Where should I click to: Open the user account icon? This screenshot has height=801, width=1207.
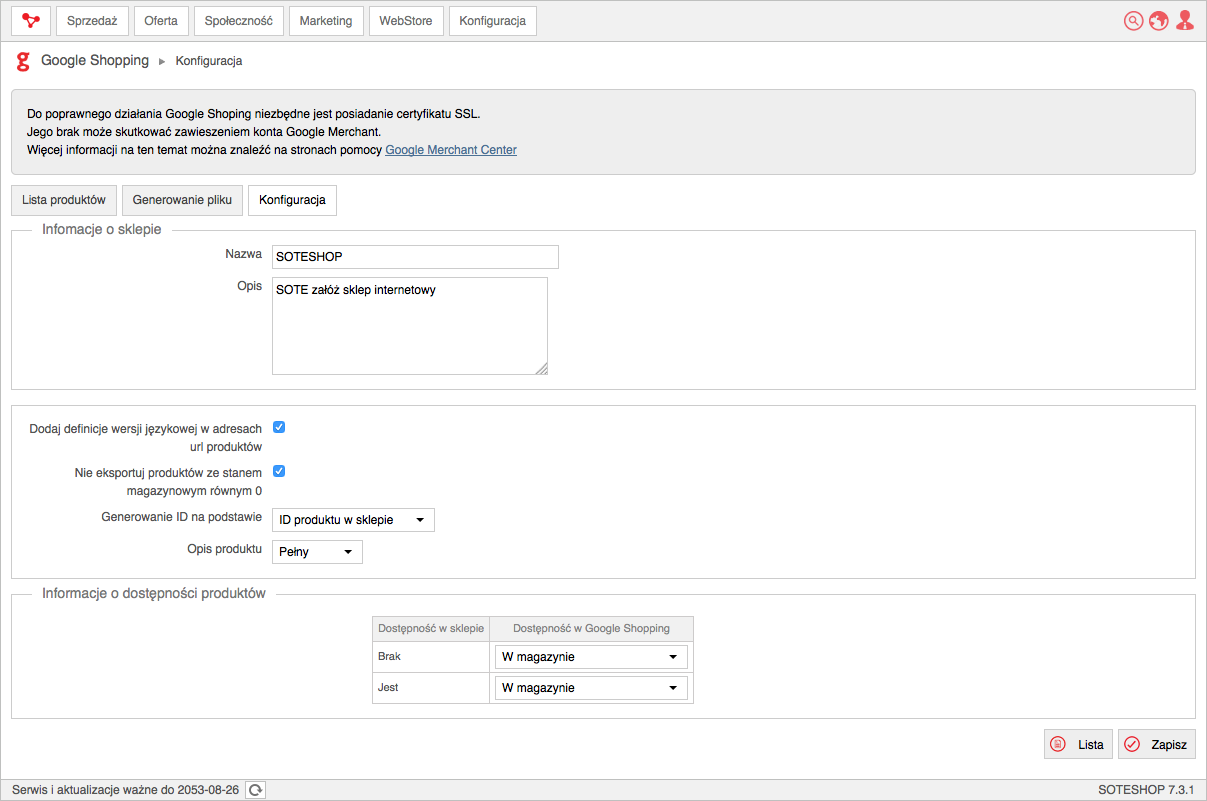1185,21
